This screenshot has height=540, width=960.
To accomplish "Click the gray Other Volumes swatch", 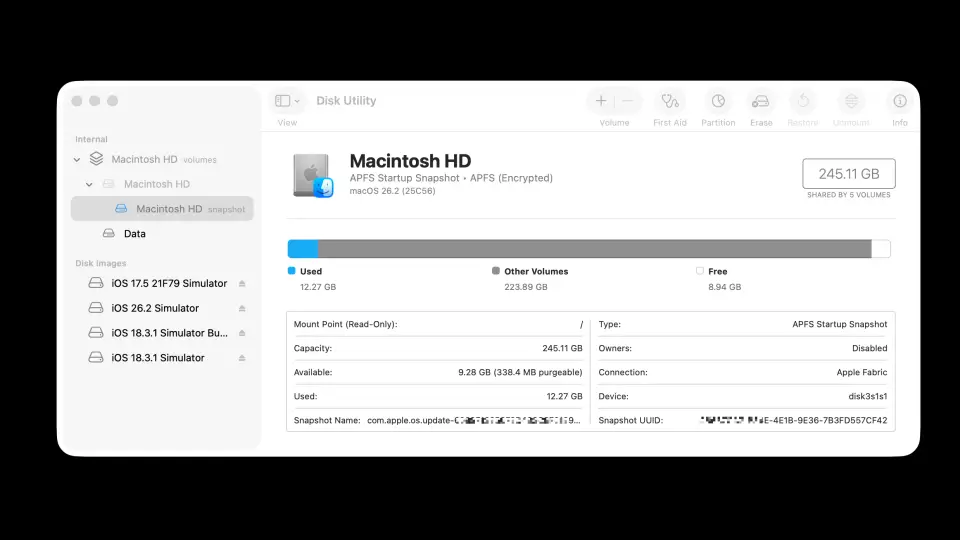I will [495, 271].
